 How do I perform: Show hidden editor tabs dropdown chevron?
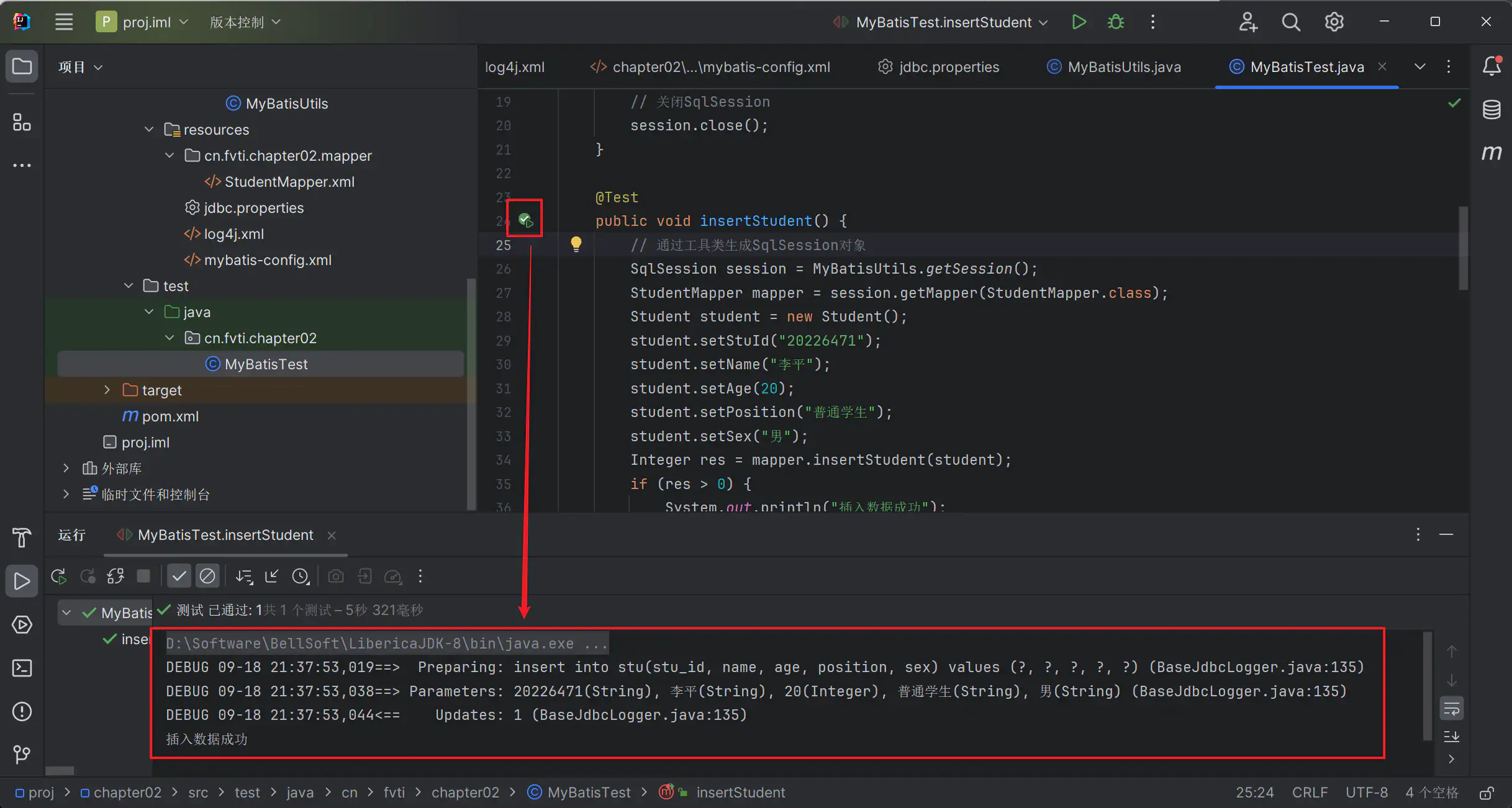click(1419, 66)
